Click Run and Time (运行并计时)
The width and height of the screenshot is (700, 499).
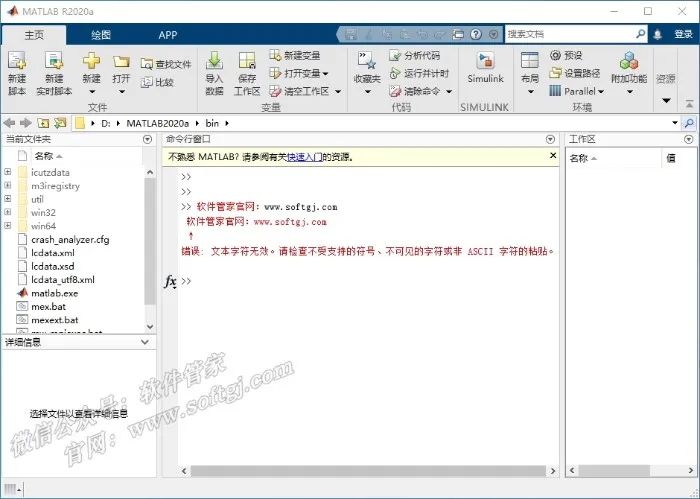click(419, 73)
